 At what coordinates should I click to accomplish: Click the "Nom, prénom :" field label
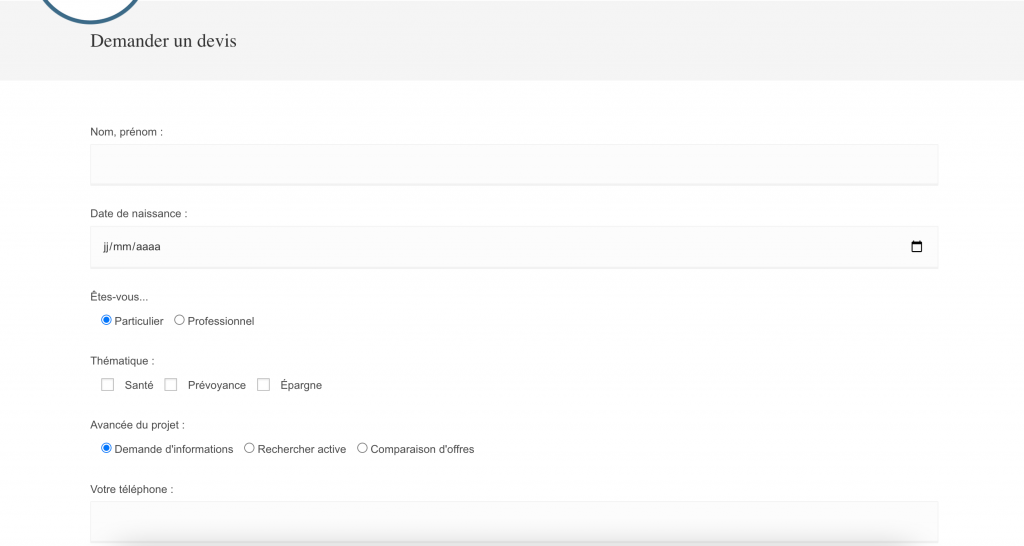point(126,132)
